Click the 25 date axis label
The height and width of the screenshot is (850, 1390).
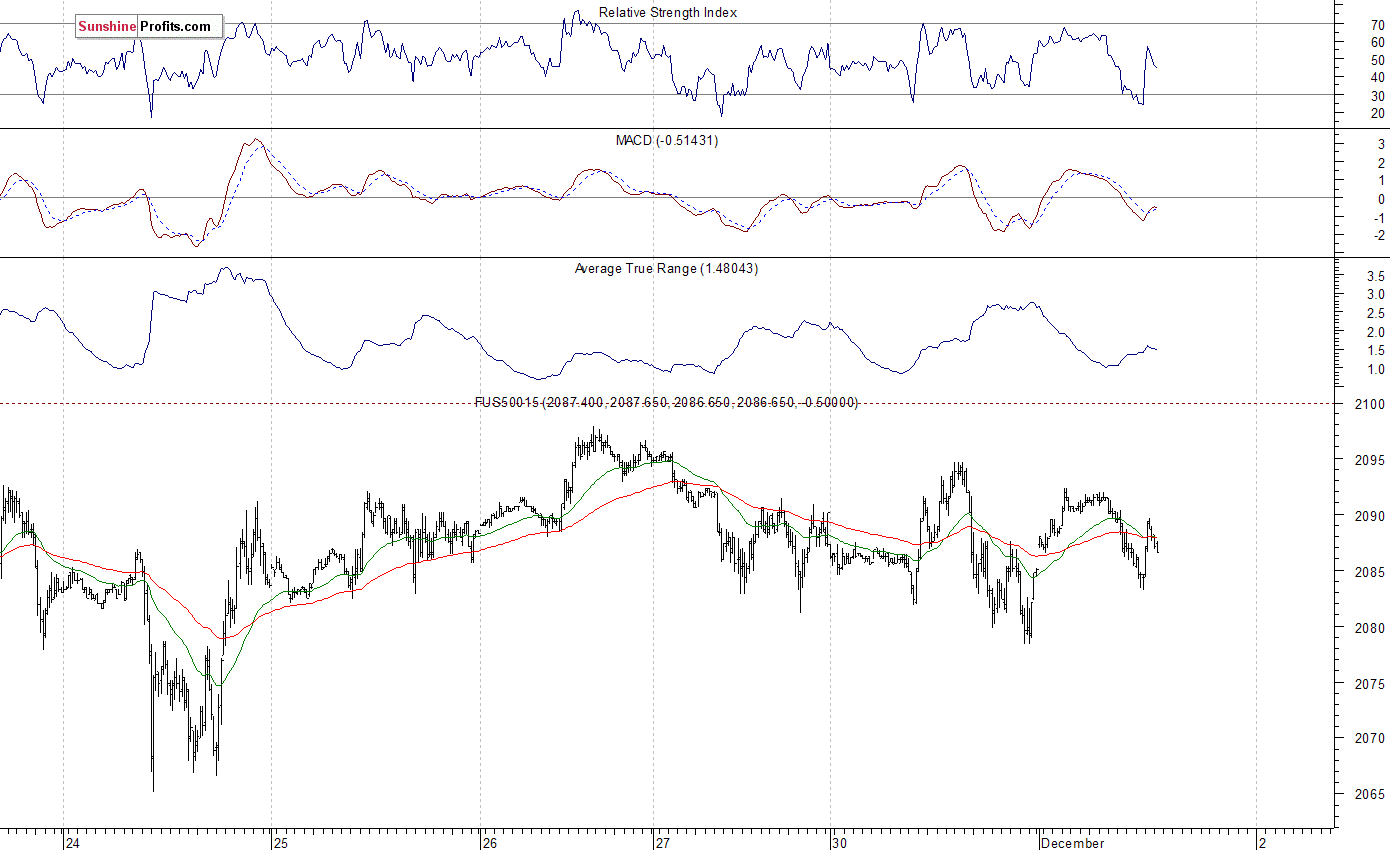point(281,843)
